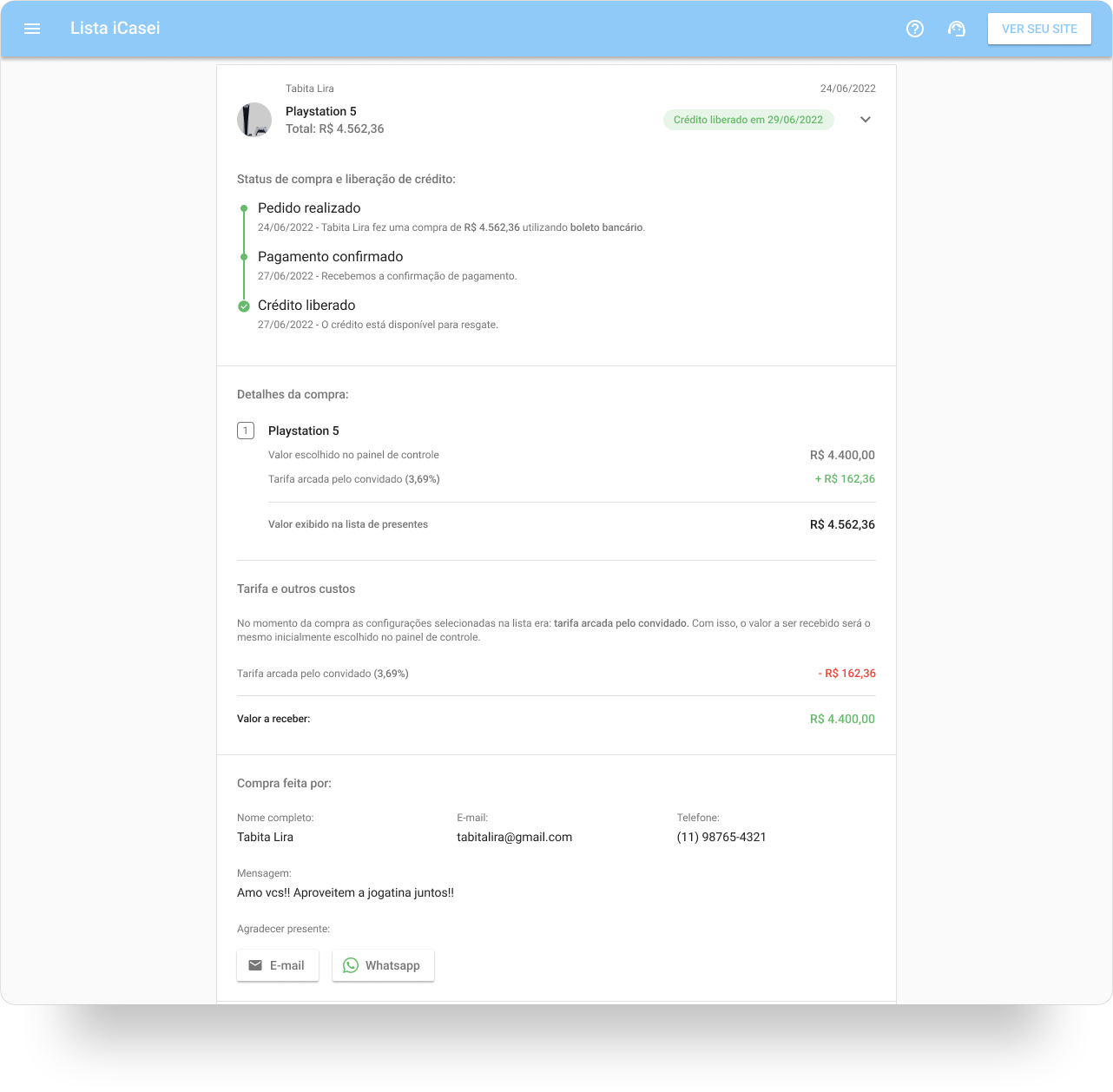Click the tabitalira@gmail.com email address
The height and width of the screenshot is (1092, 1113).
(x=515, y=837)
